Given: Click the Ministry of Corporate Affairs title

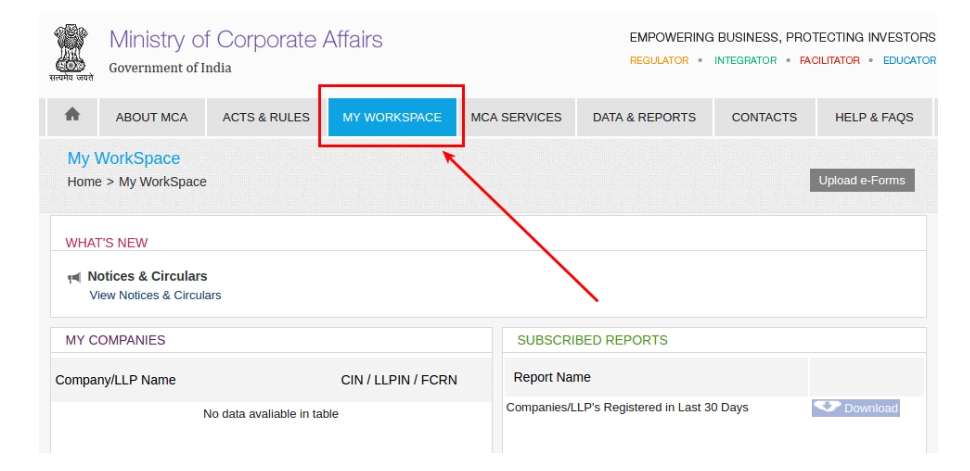Looking at the screenshot, I should point(246,40).
